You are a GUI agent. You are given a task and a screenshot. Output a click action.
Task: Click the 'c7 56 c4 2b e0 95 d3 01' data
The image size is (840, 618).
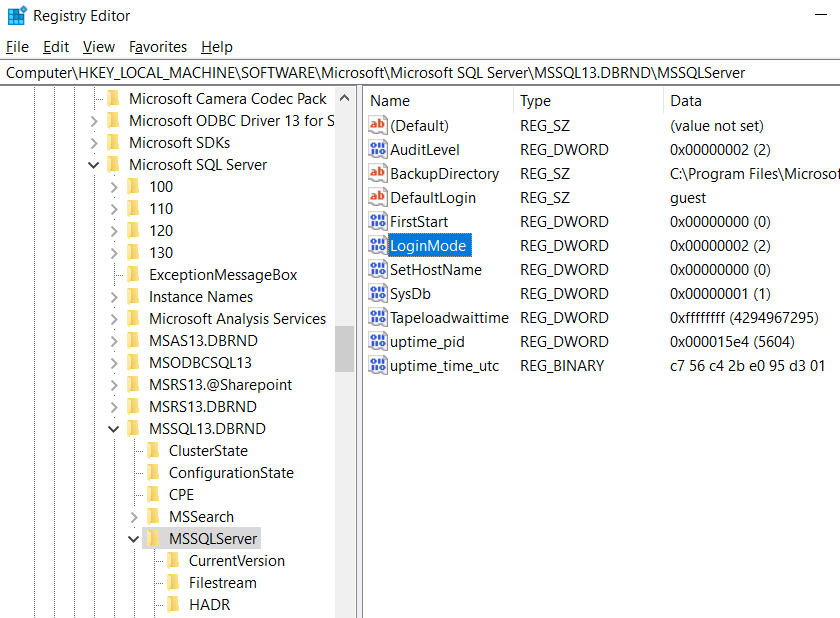click(747, 366)
